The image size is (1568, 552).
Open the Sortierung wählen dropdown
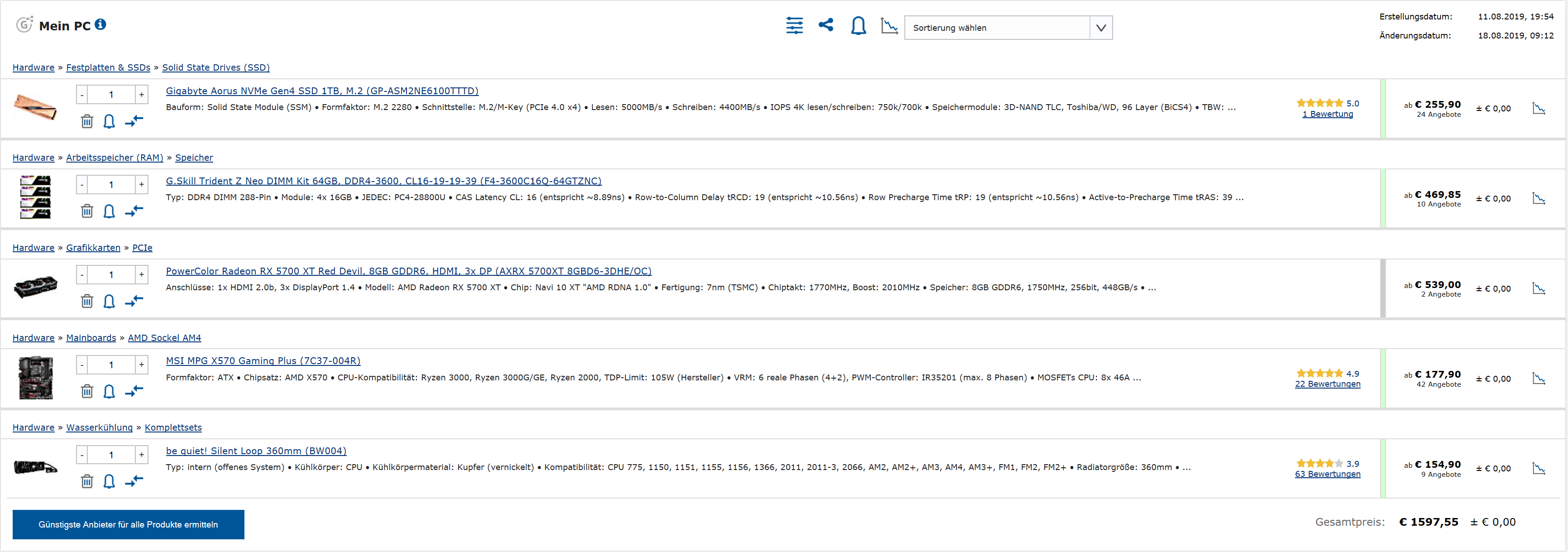[x=997, y=28]
